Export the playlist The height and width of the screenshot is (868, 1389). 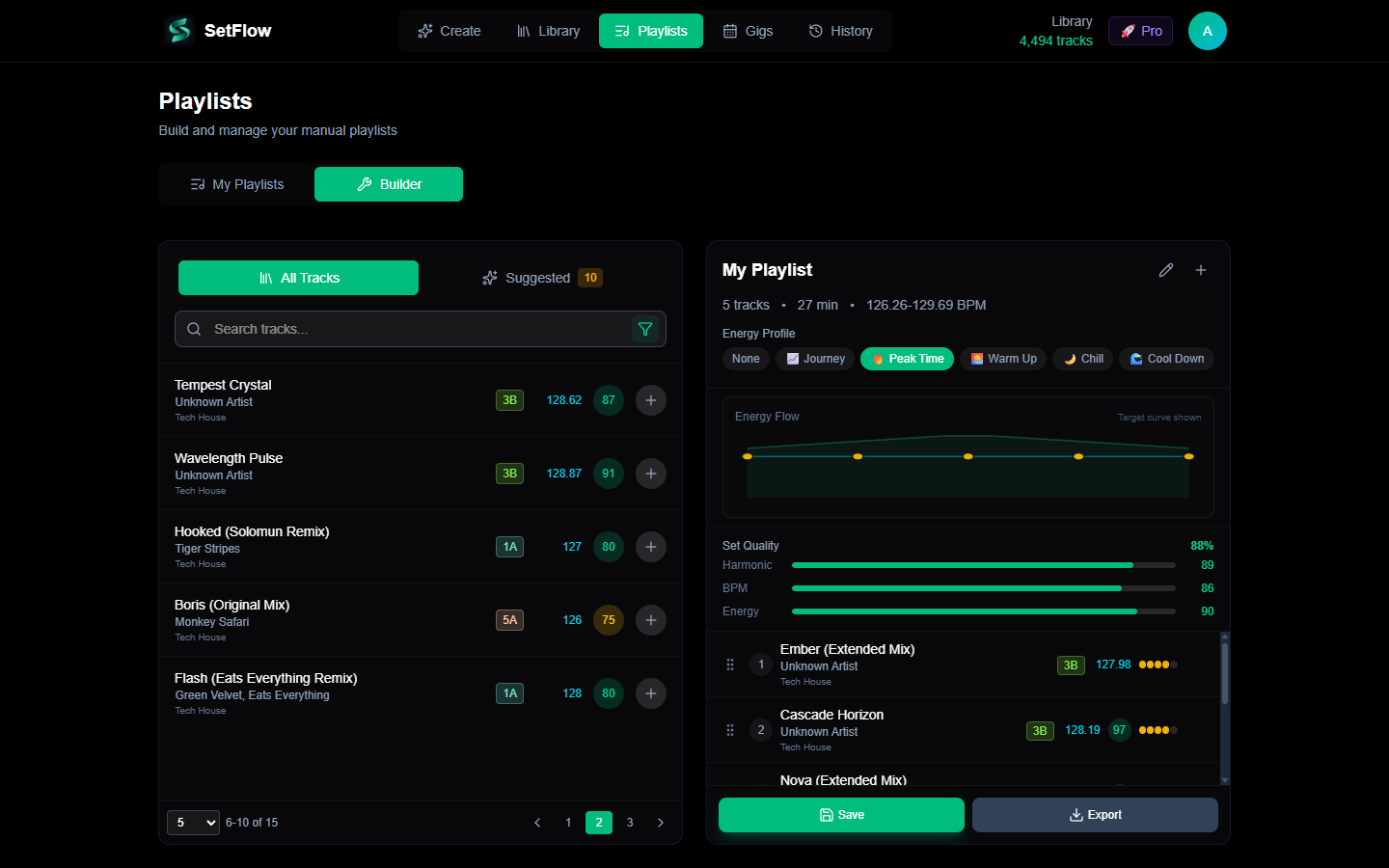pyautogui.click(x=1095, y=815)
